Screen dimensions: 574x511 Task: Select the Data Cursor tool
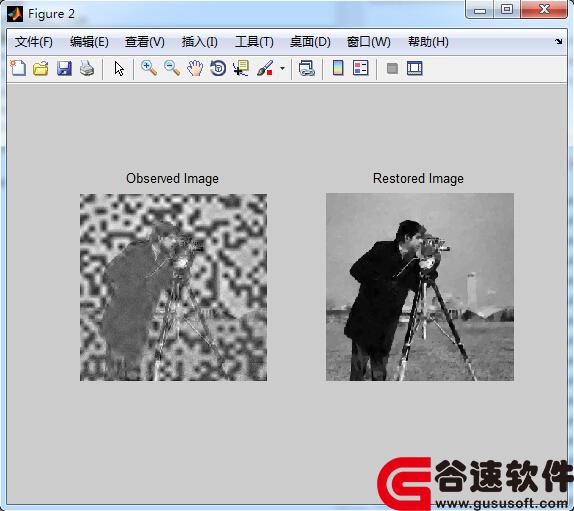tap(241, 68)
